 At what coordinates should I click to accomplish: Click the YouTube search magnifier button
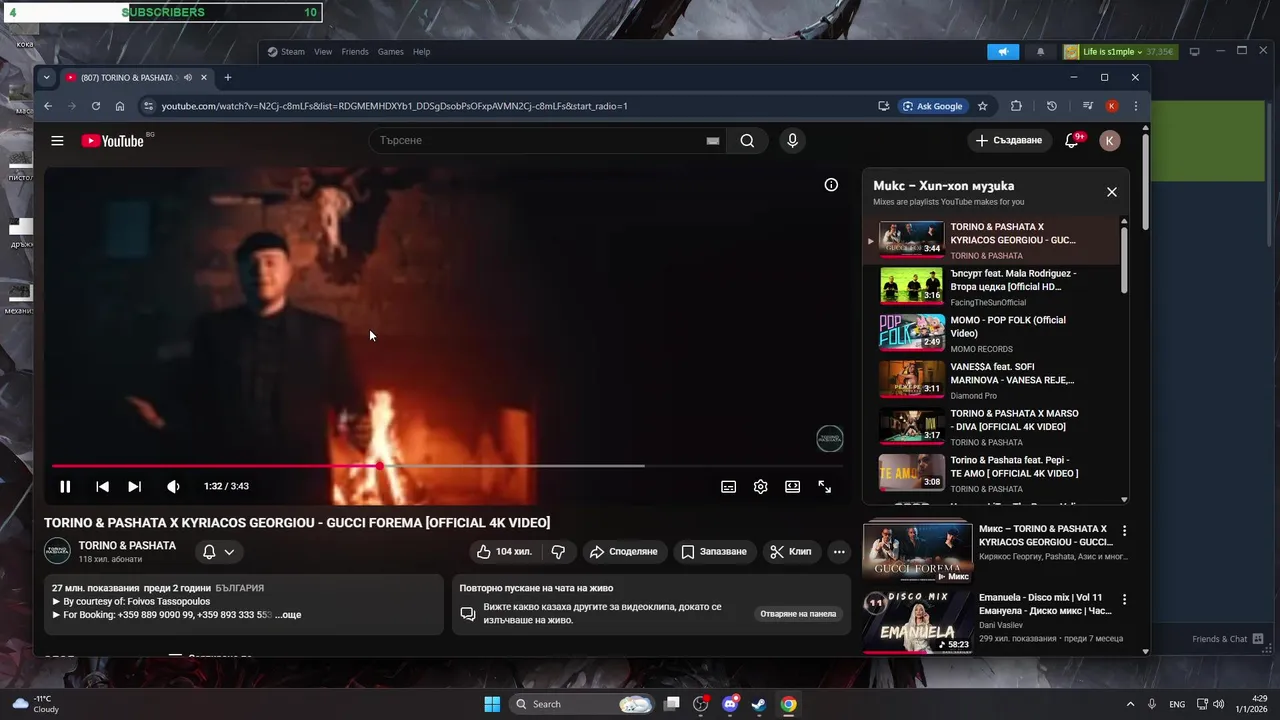pos(747,141)
